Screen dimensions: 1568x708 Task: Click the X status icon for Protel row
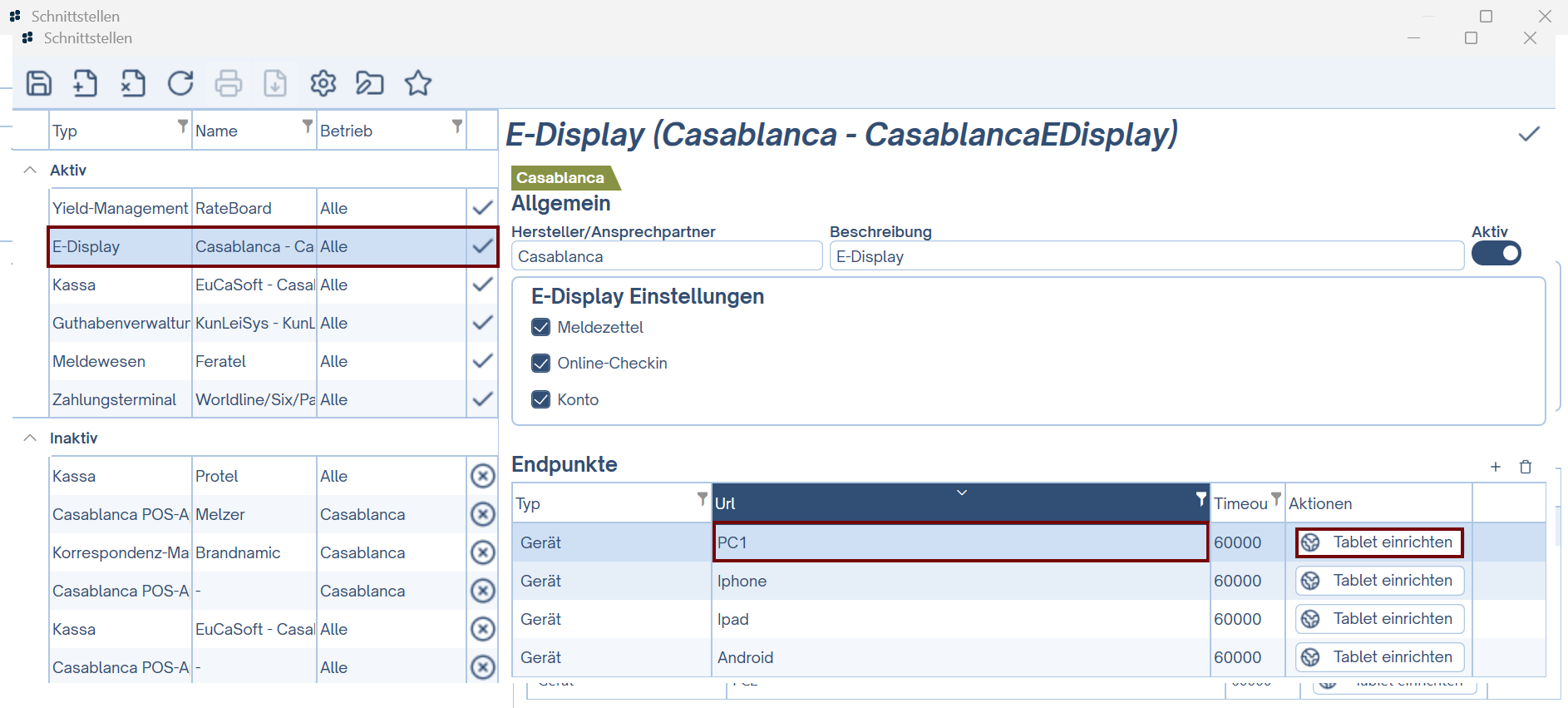click(482, 476)
